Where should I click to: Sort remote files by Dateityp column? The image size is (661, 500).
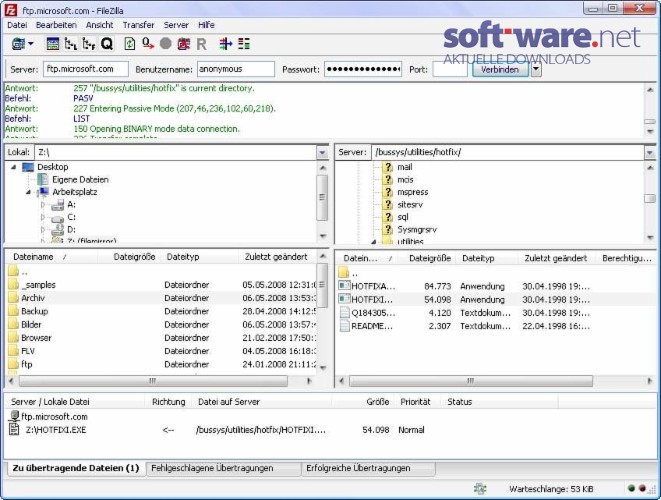point(486,258)
